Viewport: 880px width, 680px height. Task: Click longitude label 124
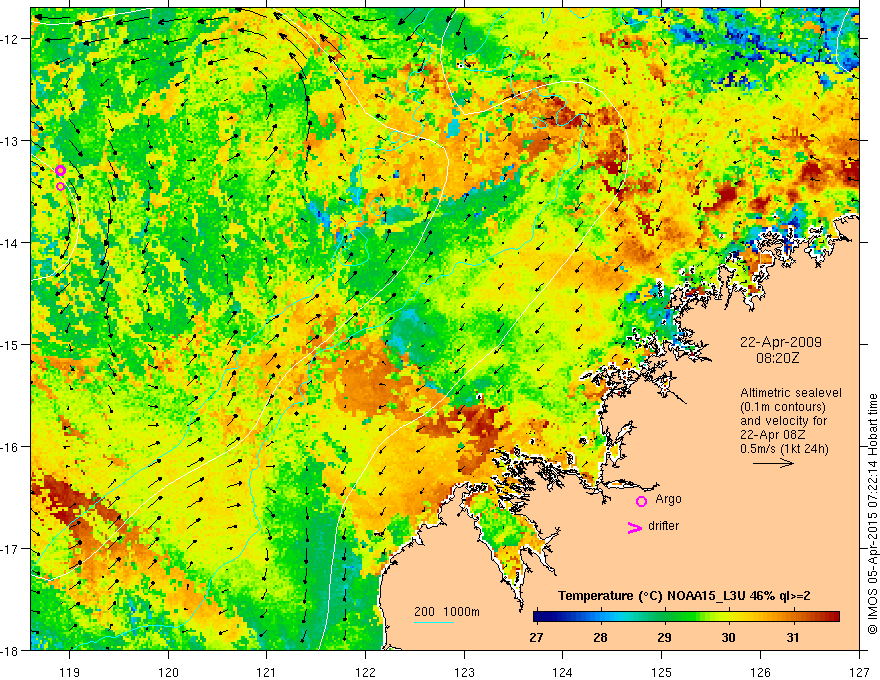563,672
